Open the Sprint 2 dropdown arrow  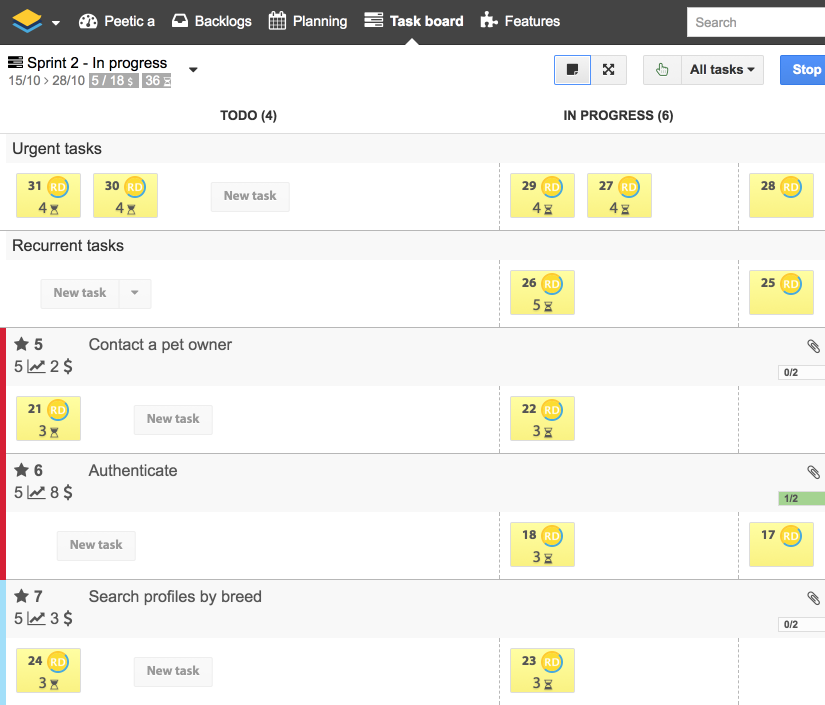pyautogui.click(x=192, y=70)
